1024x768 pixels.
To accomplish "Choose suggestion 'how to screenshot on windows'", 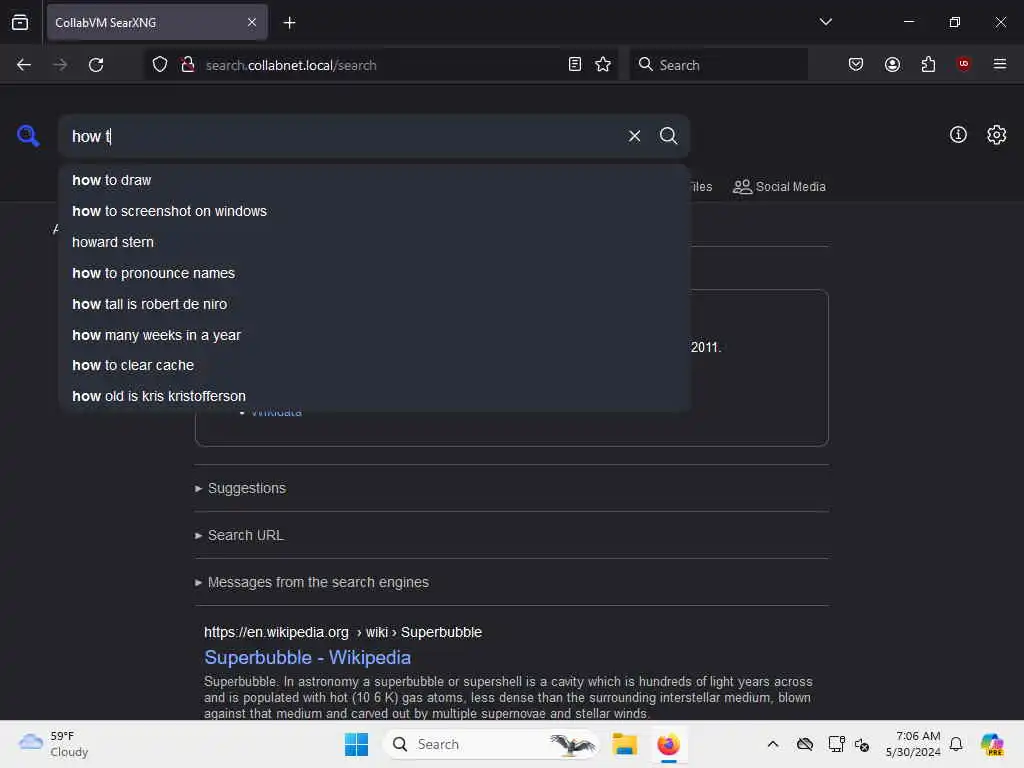I will 374,211.
